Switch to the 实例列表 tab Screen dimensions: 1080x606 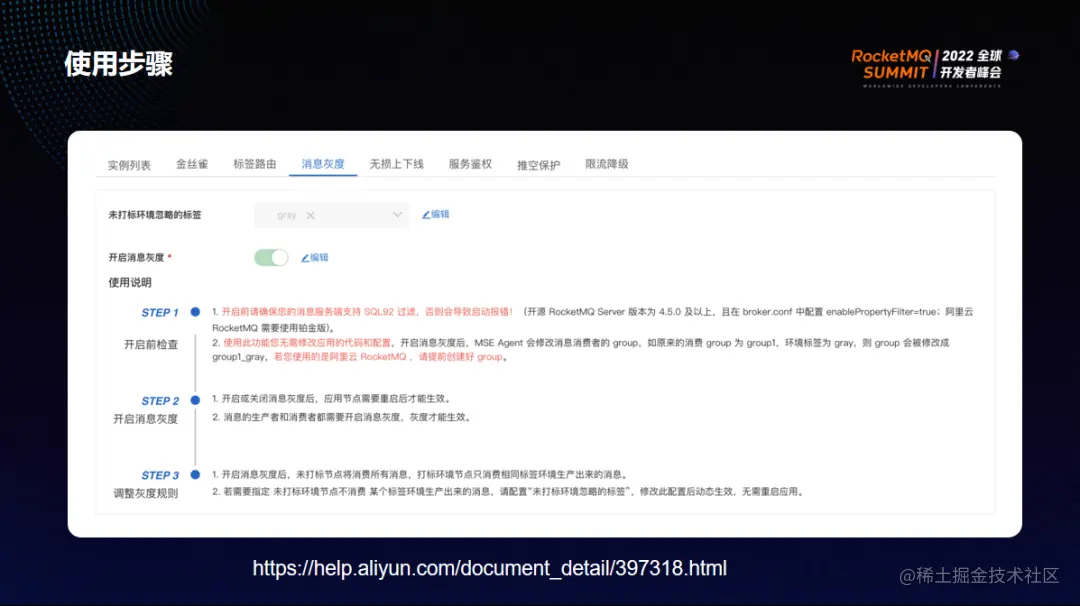(128, 164)
